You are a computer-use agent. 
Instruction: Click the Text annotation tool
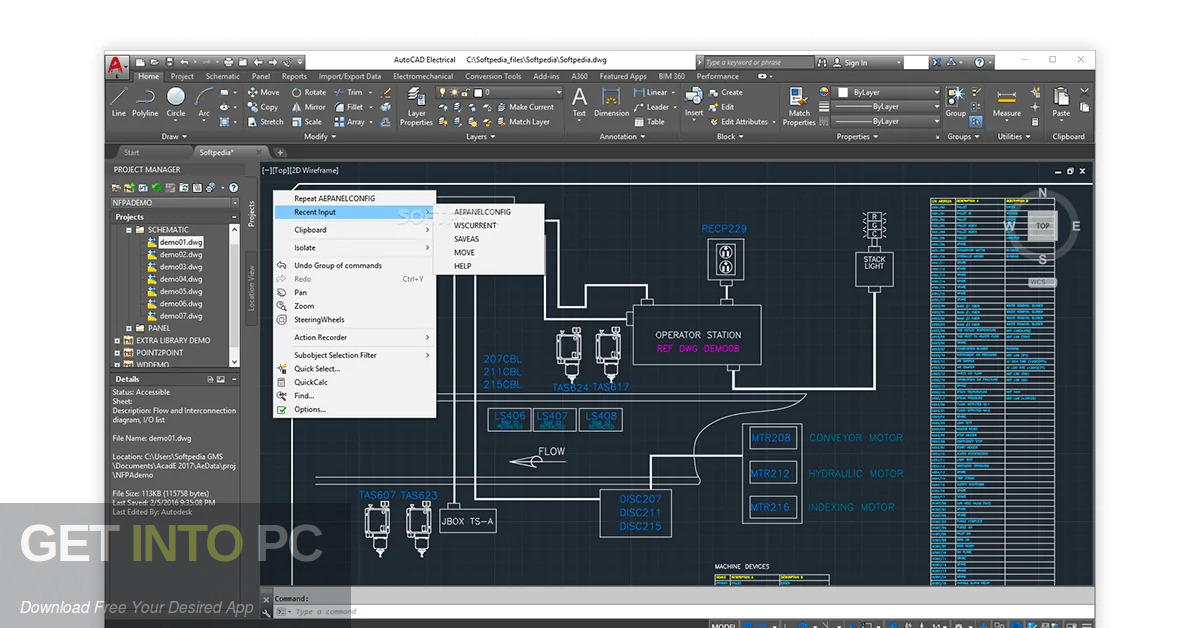579,102
